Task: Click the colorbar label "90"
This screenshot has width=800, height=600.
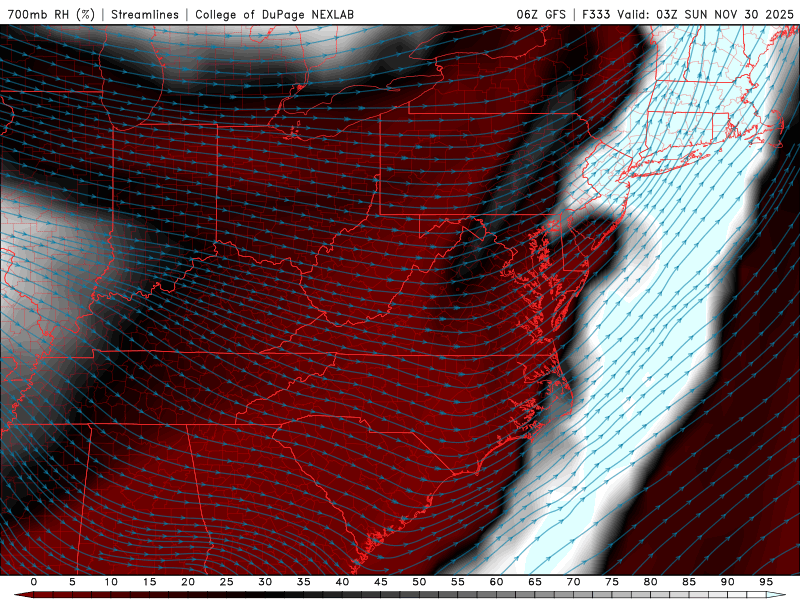Action: tap(728, 582)
